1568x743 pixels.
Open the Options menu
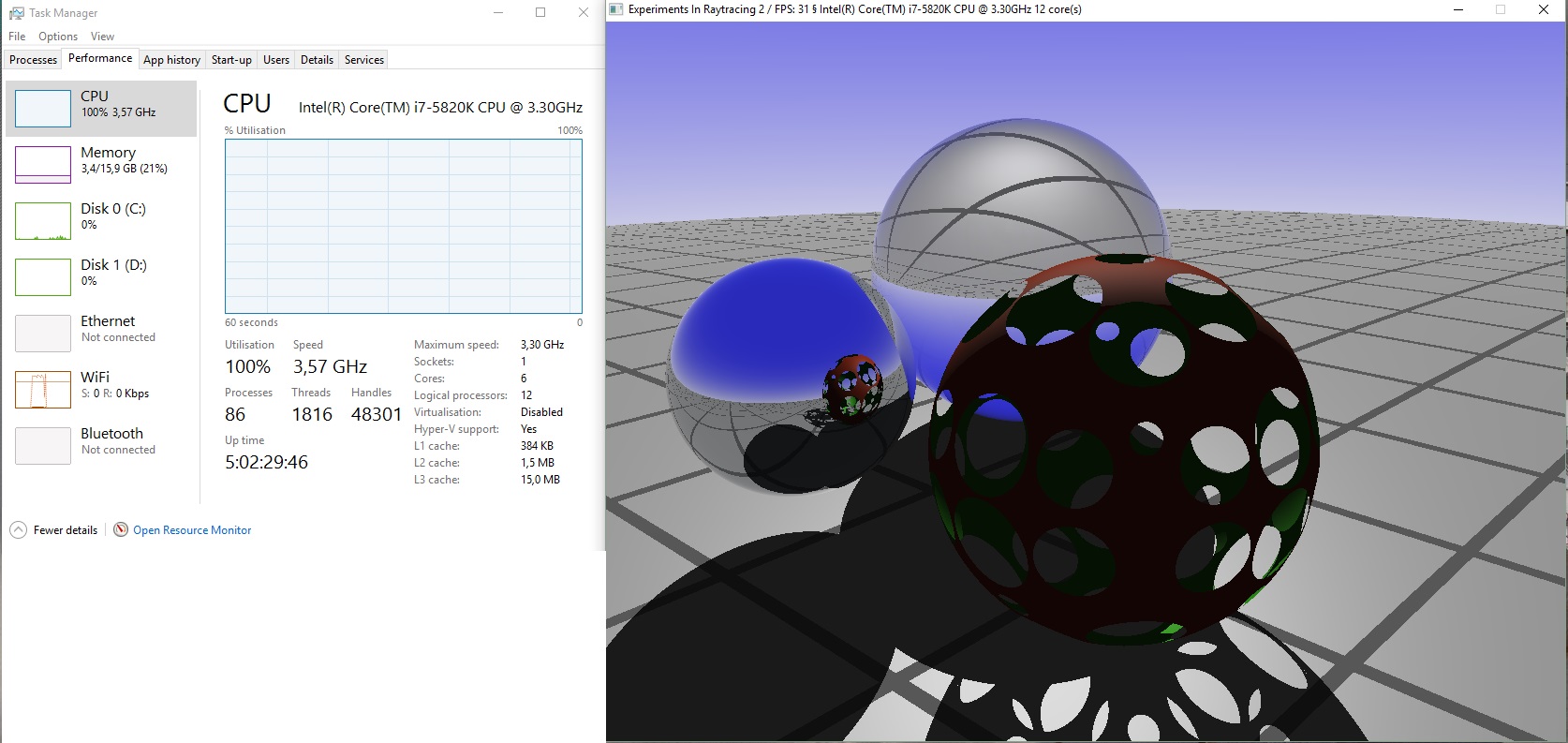(x=58, y=37)
